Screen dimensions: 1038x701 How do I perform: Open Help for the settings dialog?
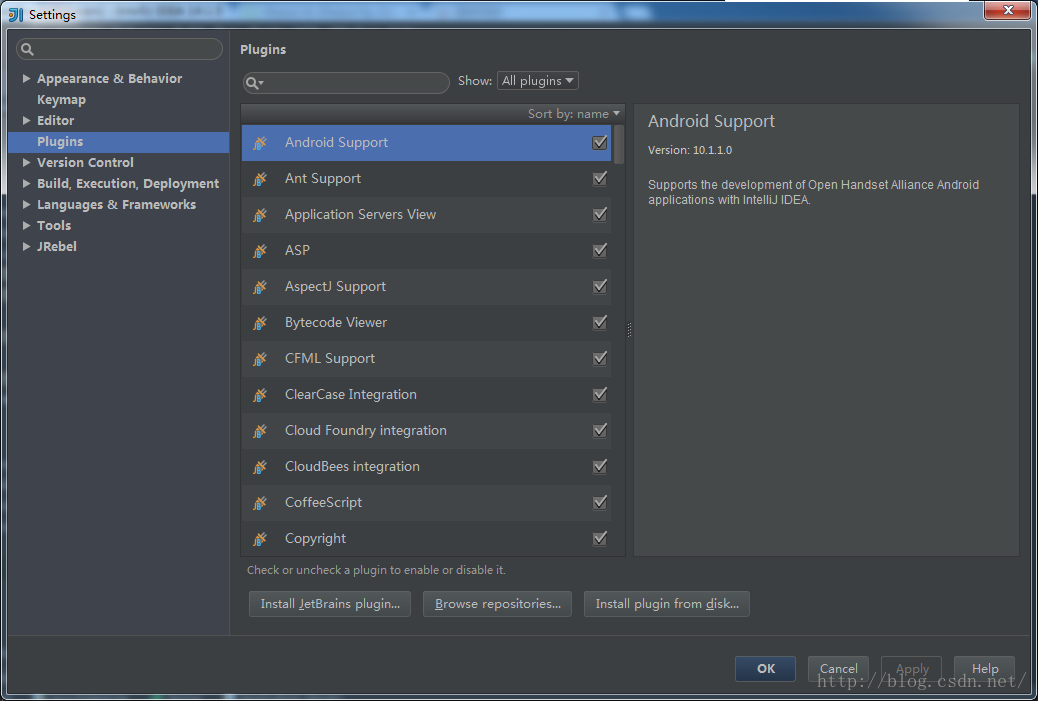[x=984, y=669]
